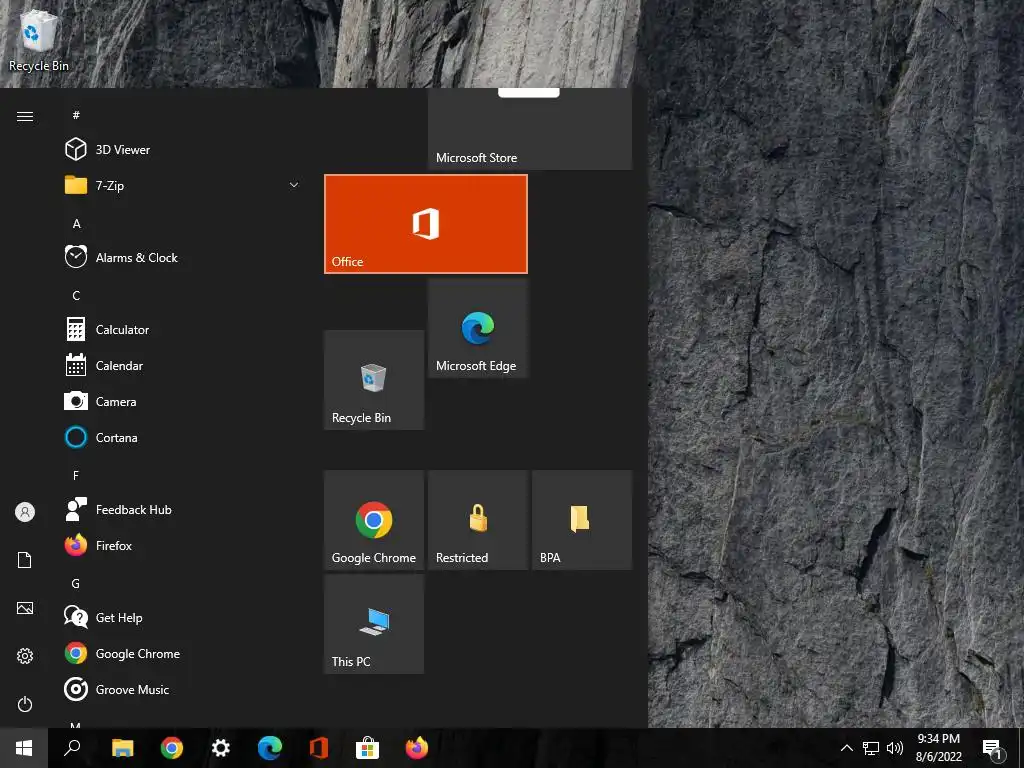Open the volume speaker tray icon
1024x768 pixels.
pos(895,748)
